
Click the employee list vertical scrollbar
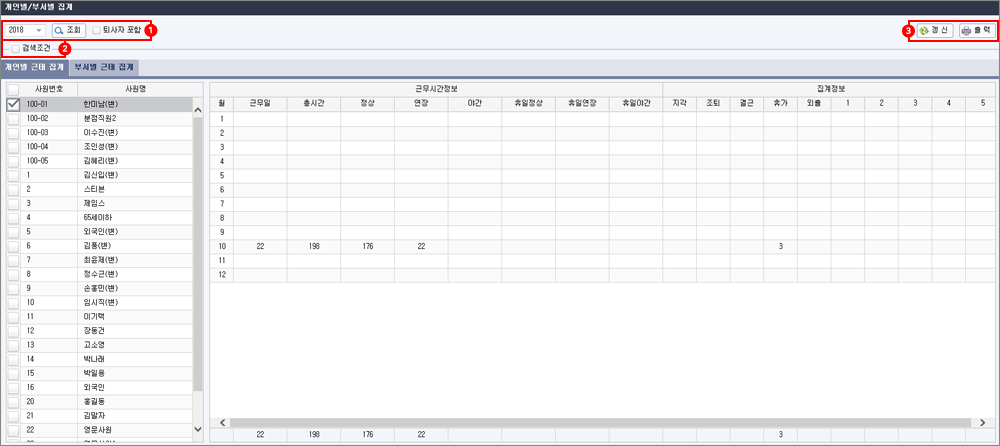pos(196,260)
